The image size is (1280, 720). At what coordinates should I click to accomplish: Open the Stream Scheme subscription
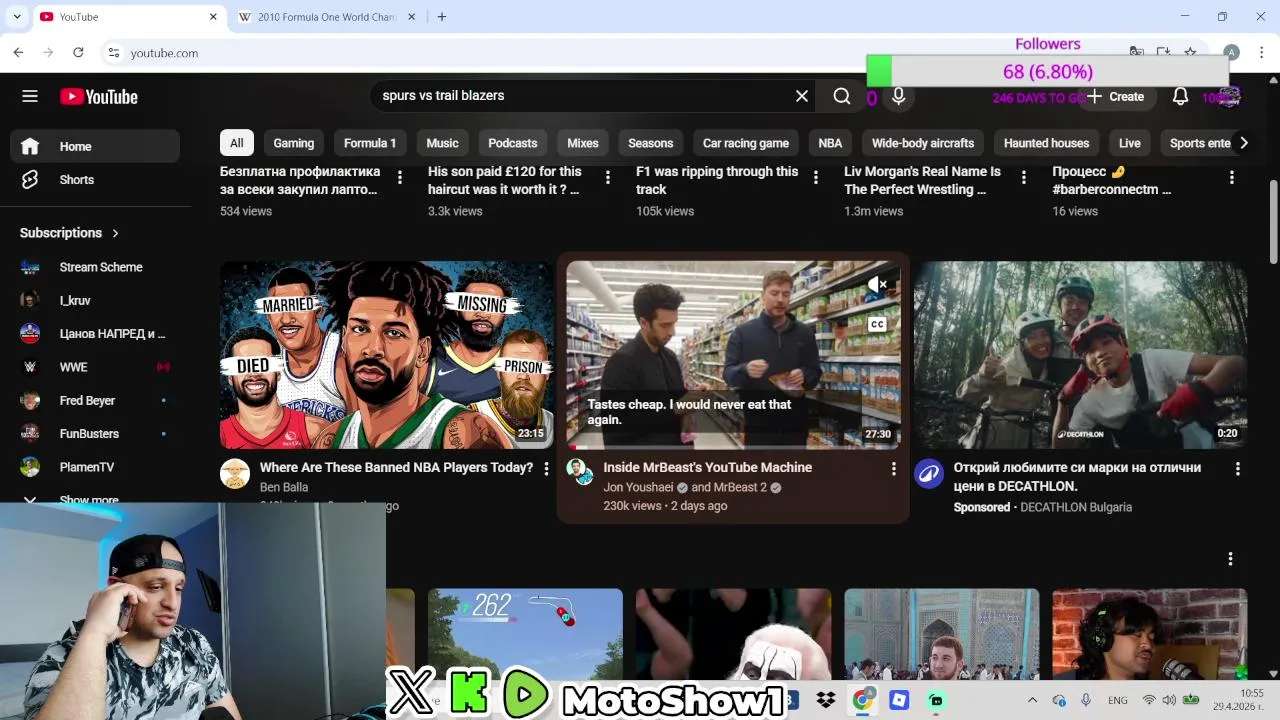(x=95, y=267)
